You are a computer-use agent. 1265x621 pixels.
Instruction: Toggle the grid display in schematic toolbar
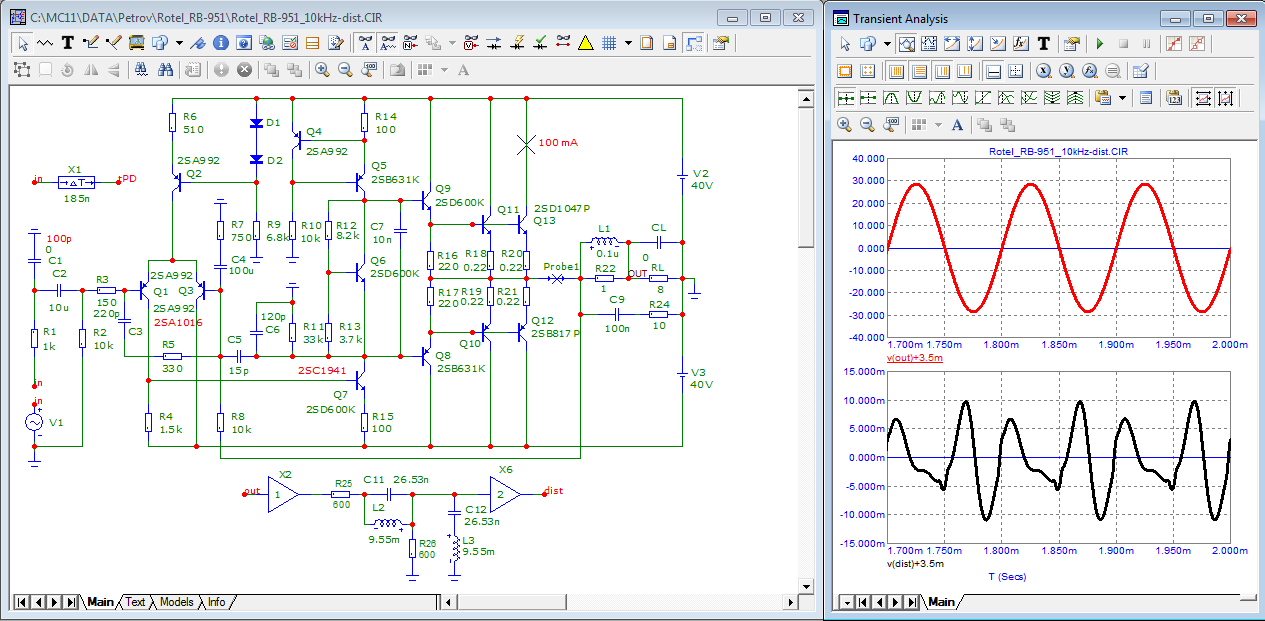[x=609, y=43]
